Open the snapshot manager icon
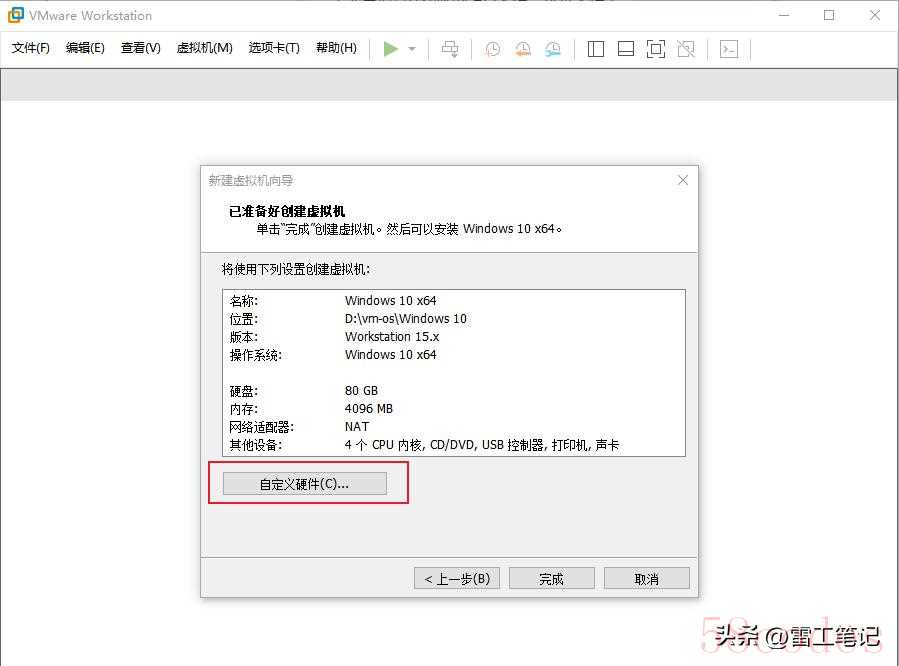The height and width of the screenshot is (666, 899). point(553,49)
